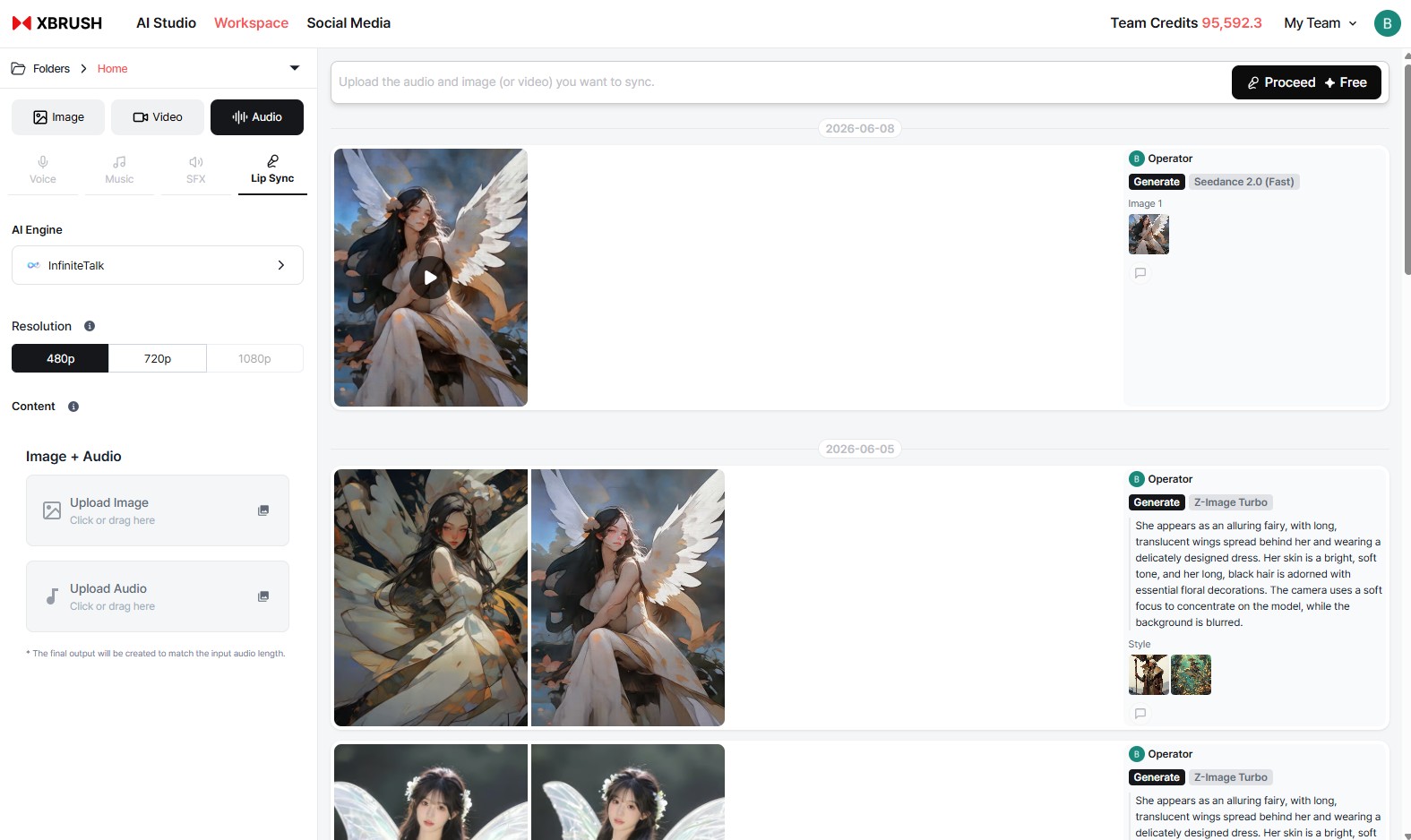Expand the My Team dropdown
The image size is (1411, 840).
(x=1321, y=23)
